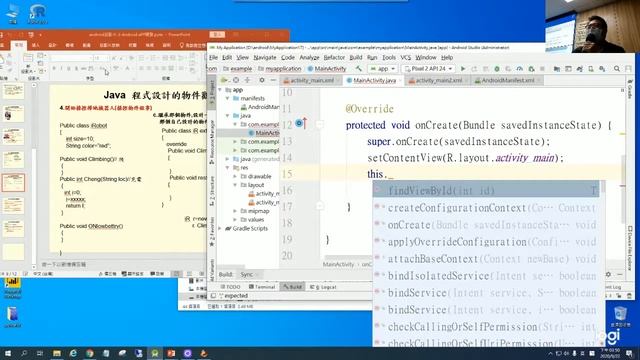Screen dimensions: 640x360
Task: Collapse the app node in Project tree
Action: point(221,90)
